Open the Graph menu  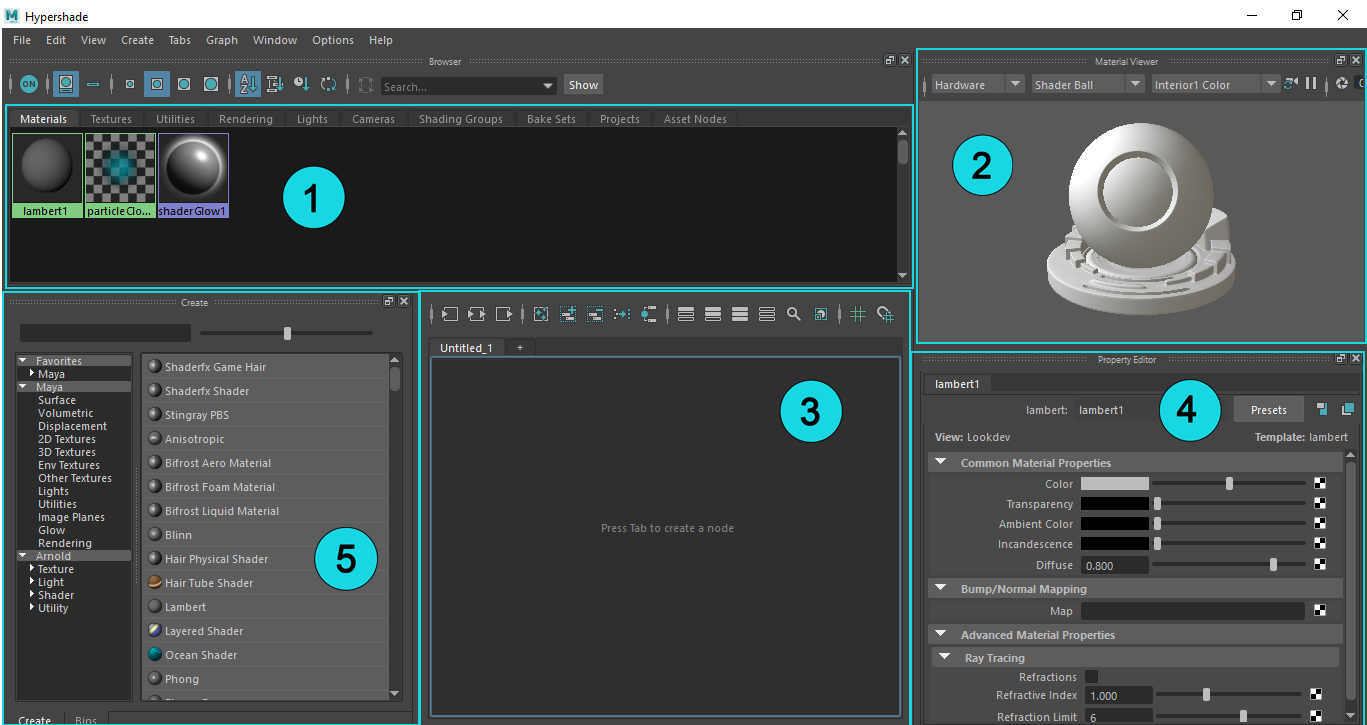[x=222, y=40]
